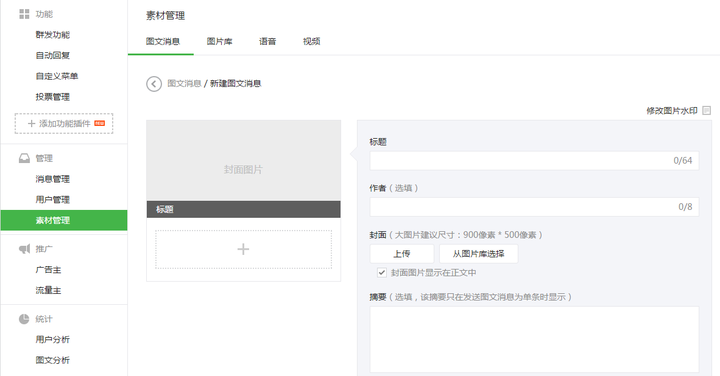Click into the 标题 input field
The height and width of the screenshot is (376, 720).
pyautogui.click(x=534, y=161)
